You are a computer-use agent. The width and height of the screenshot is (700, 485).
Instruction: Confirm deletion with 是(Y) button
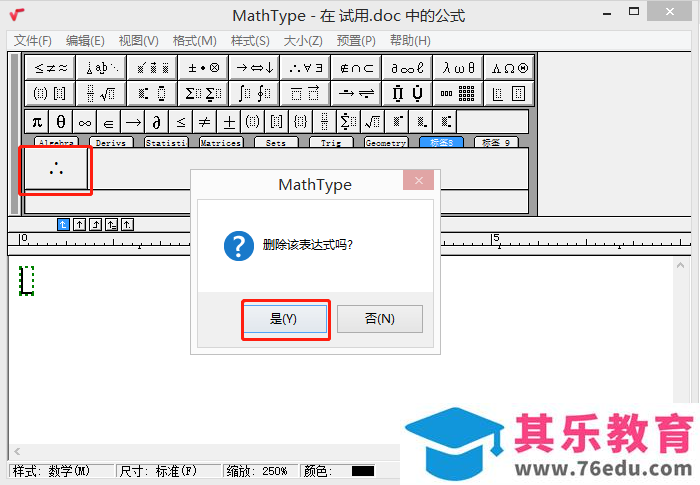pos(286,319)
